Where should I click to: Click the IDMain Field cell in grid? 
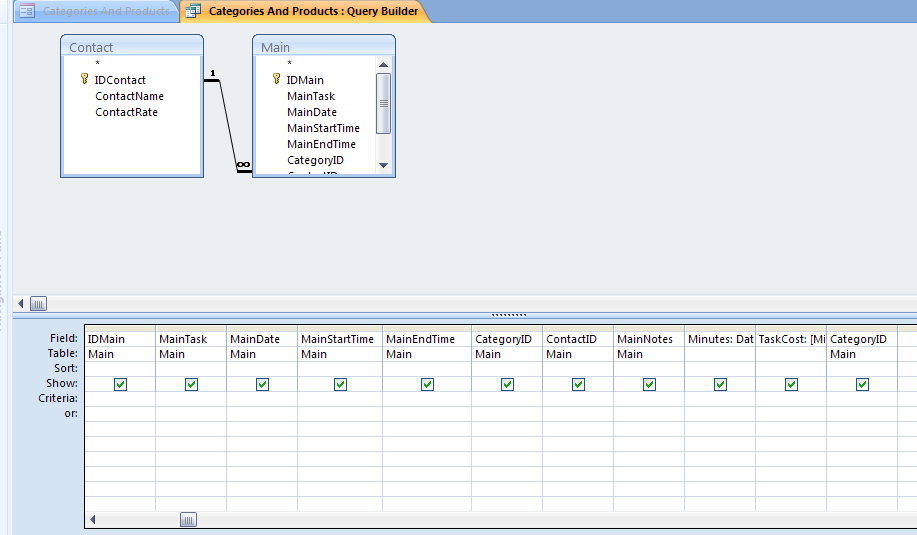120,339
